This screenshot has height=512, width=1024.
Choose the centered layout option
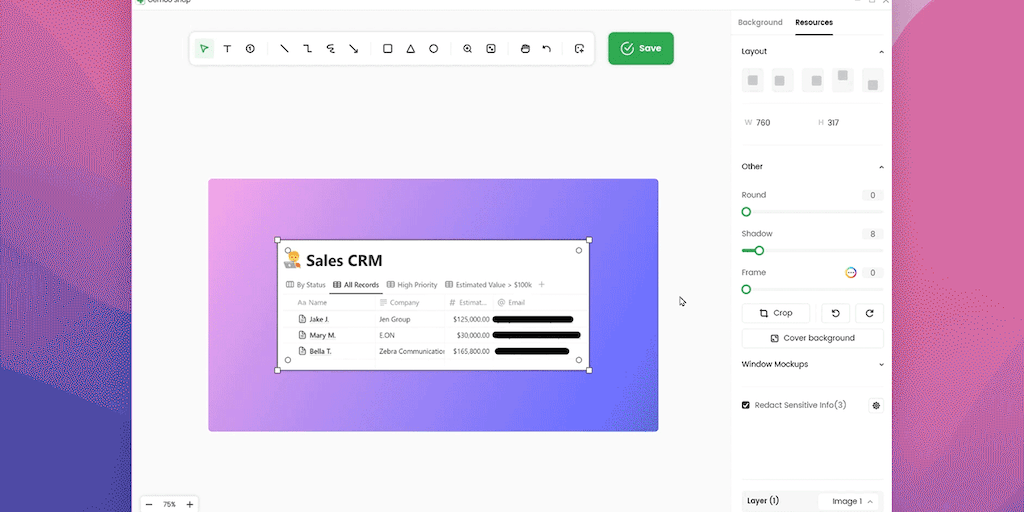pyautogui.click(x=753, y=80)
